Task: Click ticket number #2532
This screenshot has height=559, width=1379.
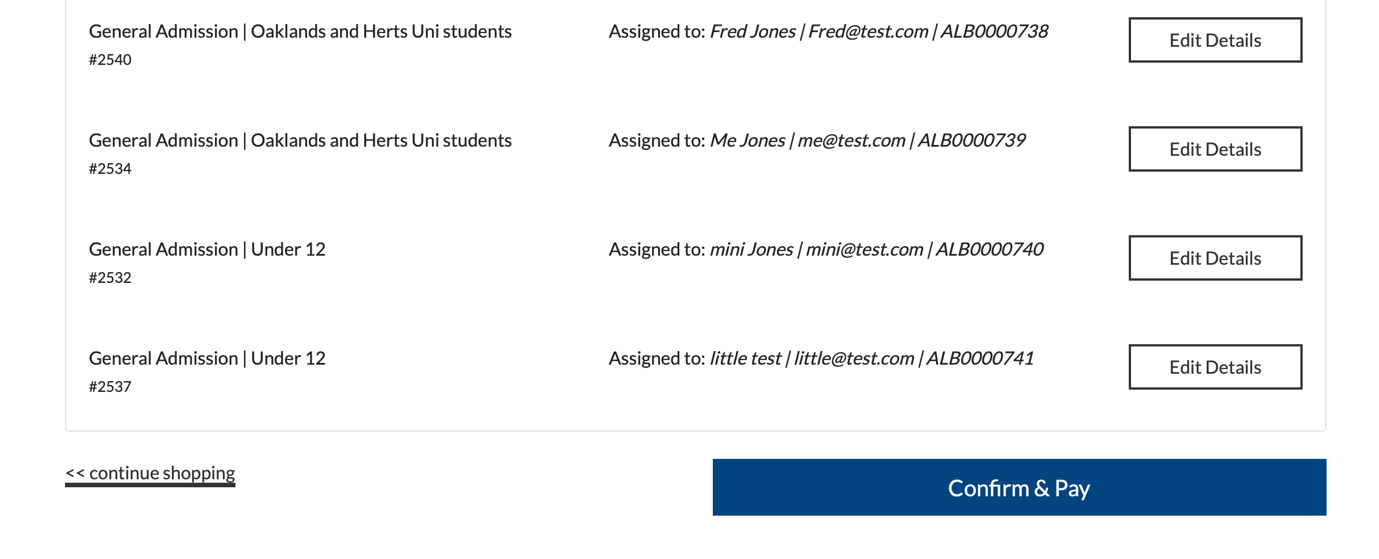Action: coord(110,278)
